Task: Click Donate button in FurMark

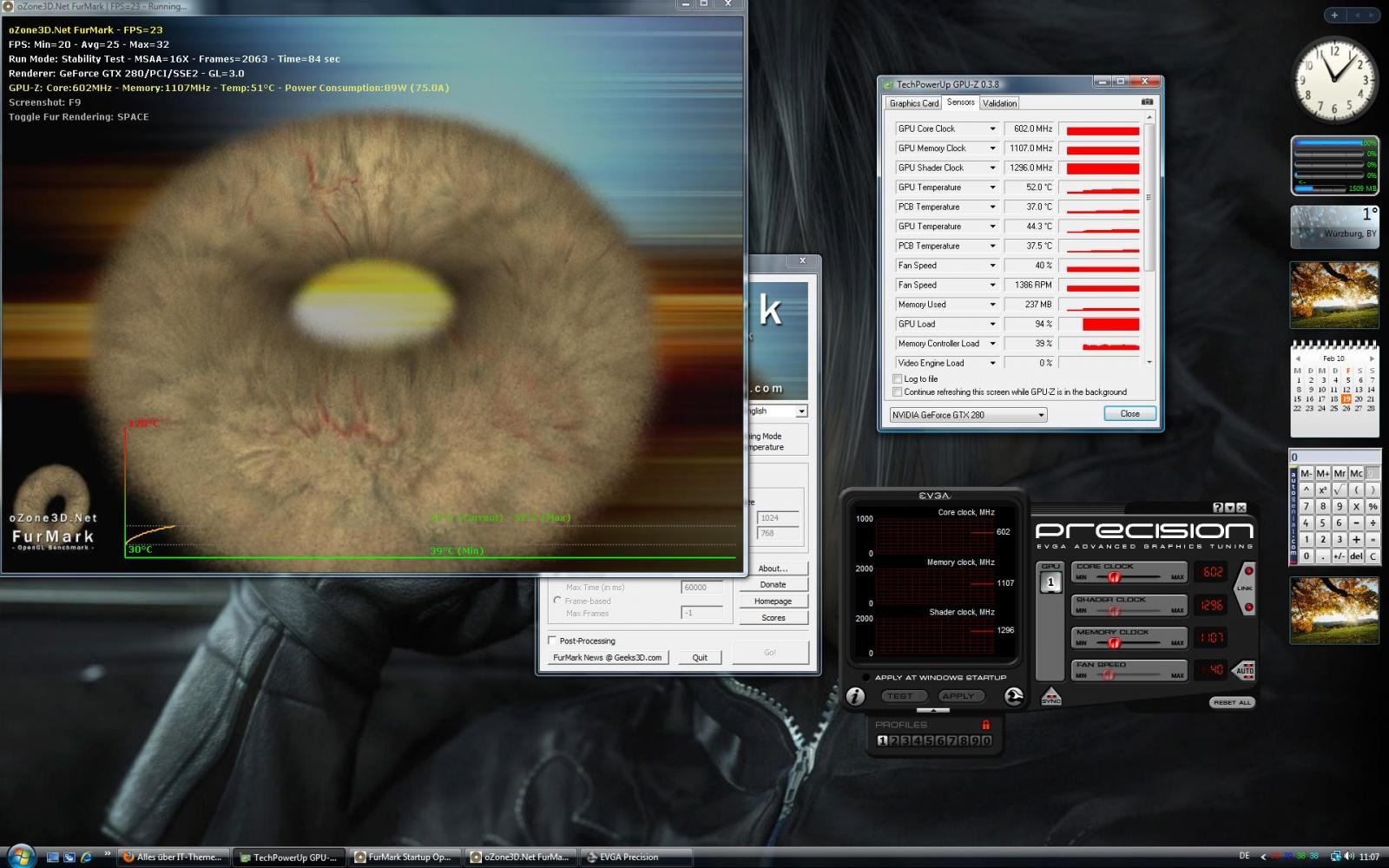Action: (x=773, y=585)
